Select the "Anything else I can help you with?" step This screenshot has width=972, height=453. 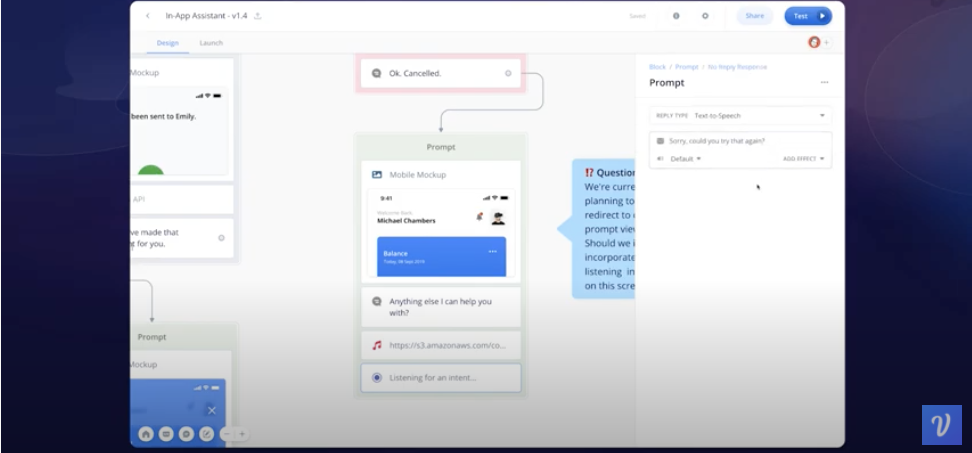click(x=441, y=307)
